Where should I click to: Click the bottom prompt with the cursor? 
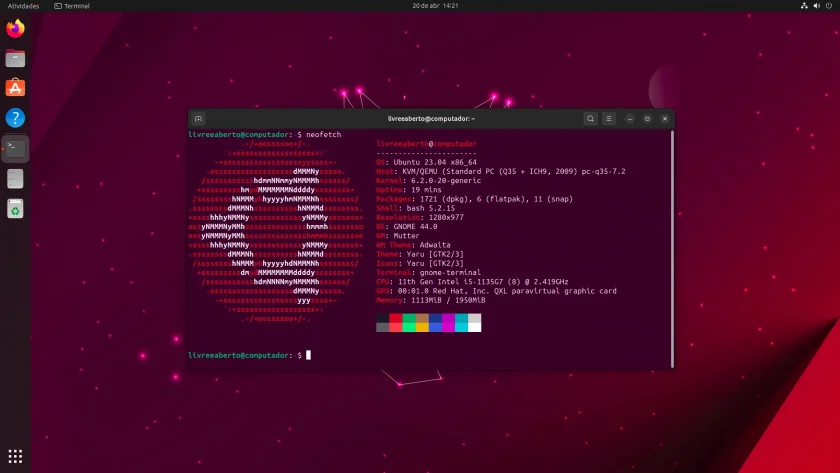pyautogui.click(x=250, y=355)
